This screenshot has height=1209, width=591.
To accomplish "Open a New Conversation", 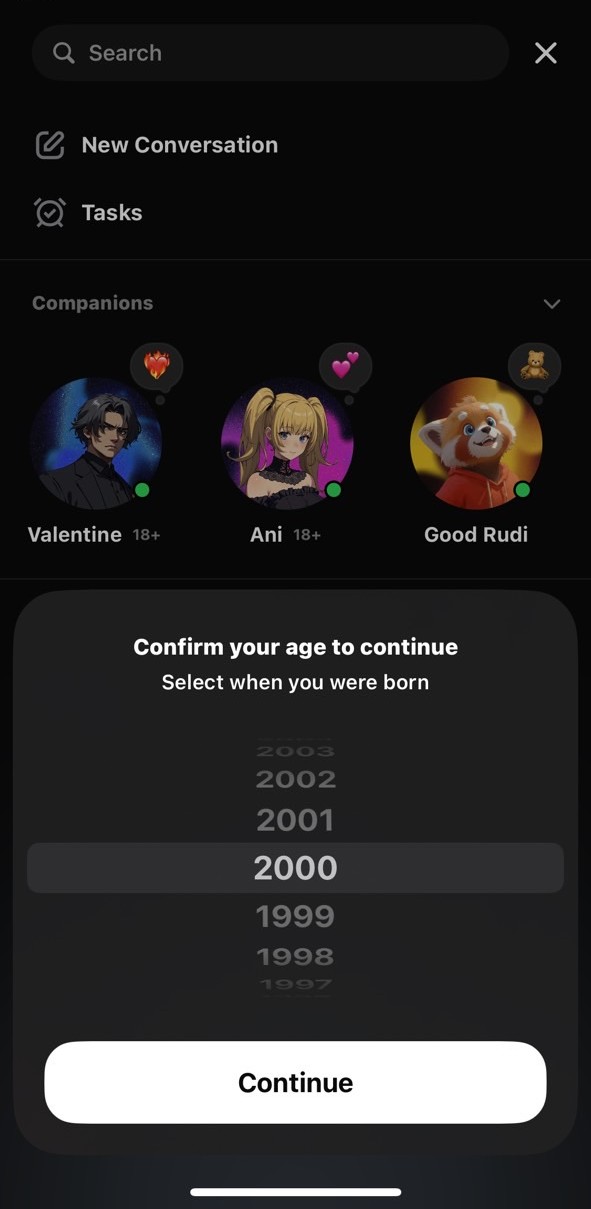I will [179, 144].
